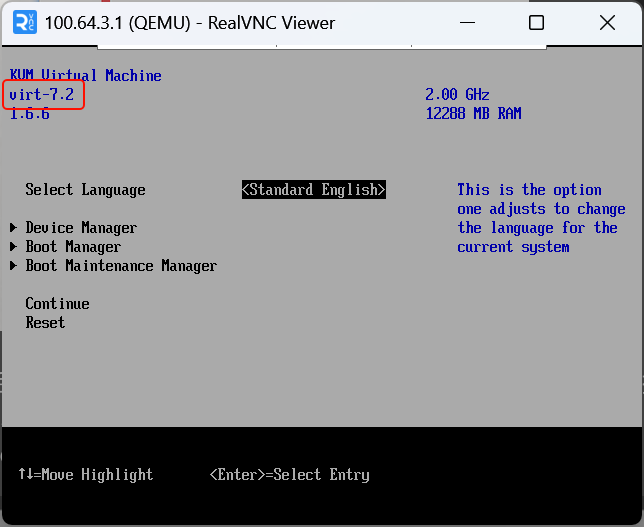
Task: Select Continue to proceed with boot
Action: tap(57, 304)
